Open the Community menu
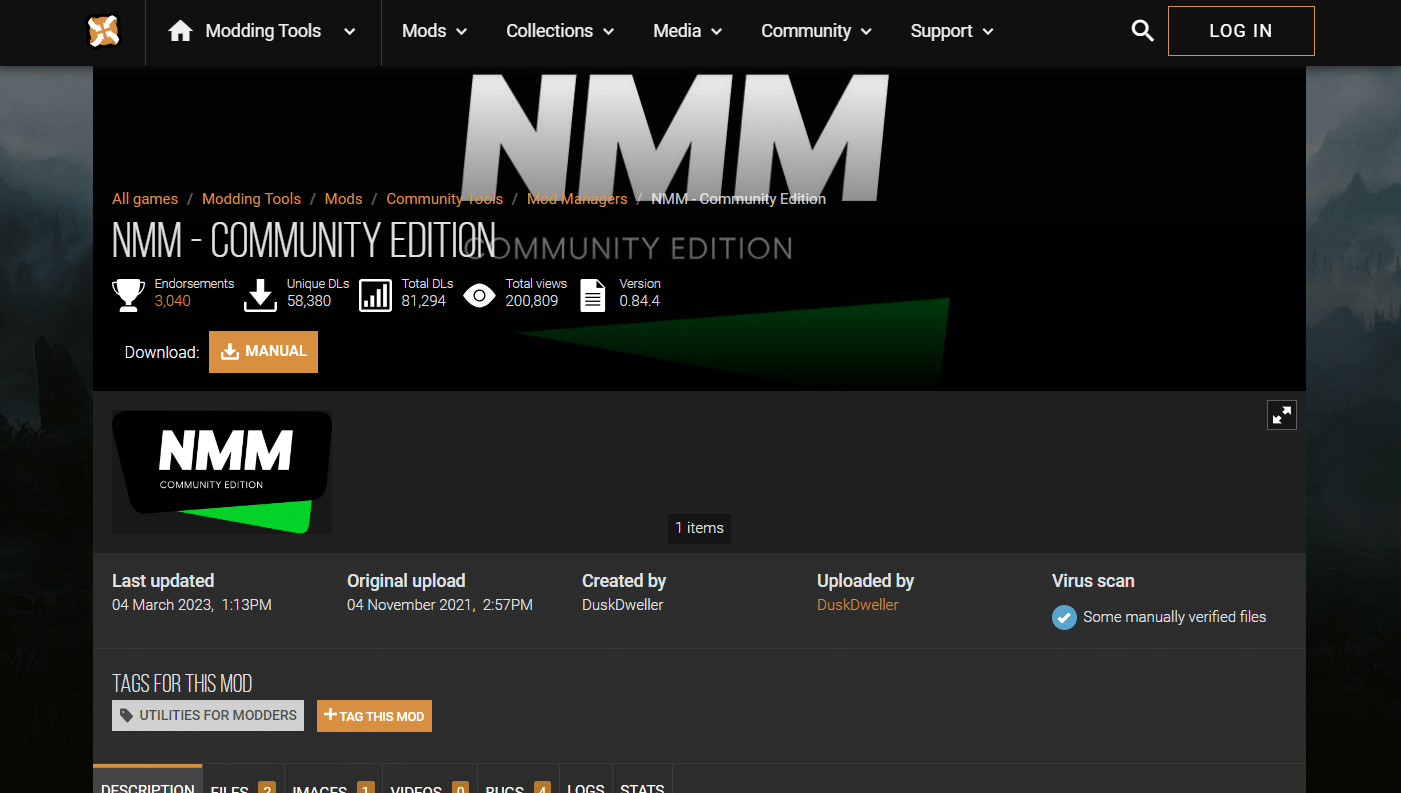 click(x=816, y=31)
